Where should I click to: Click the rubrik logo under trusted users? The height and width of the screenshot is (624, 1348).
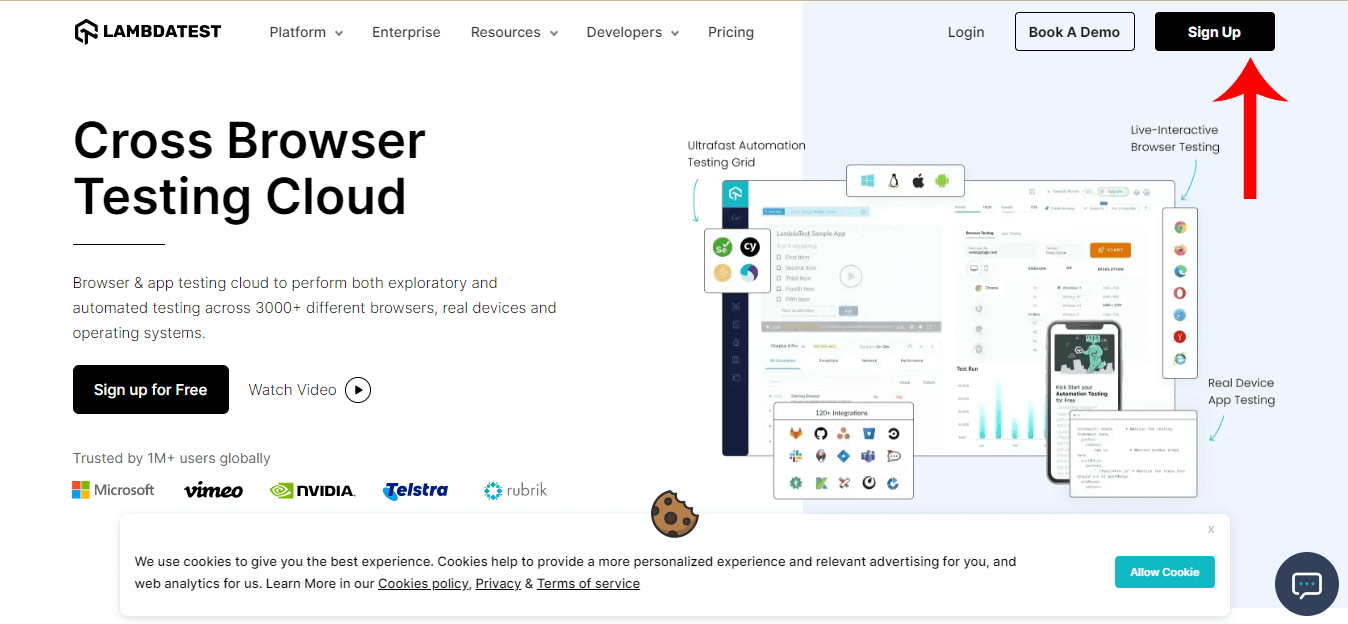click(x=515, y=490)
